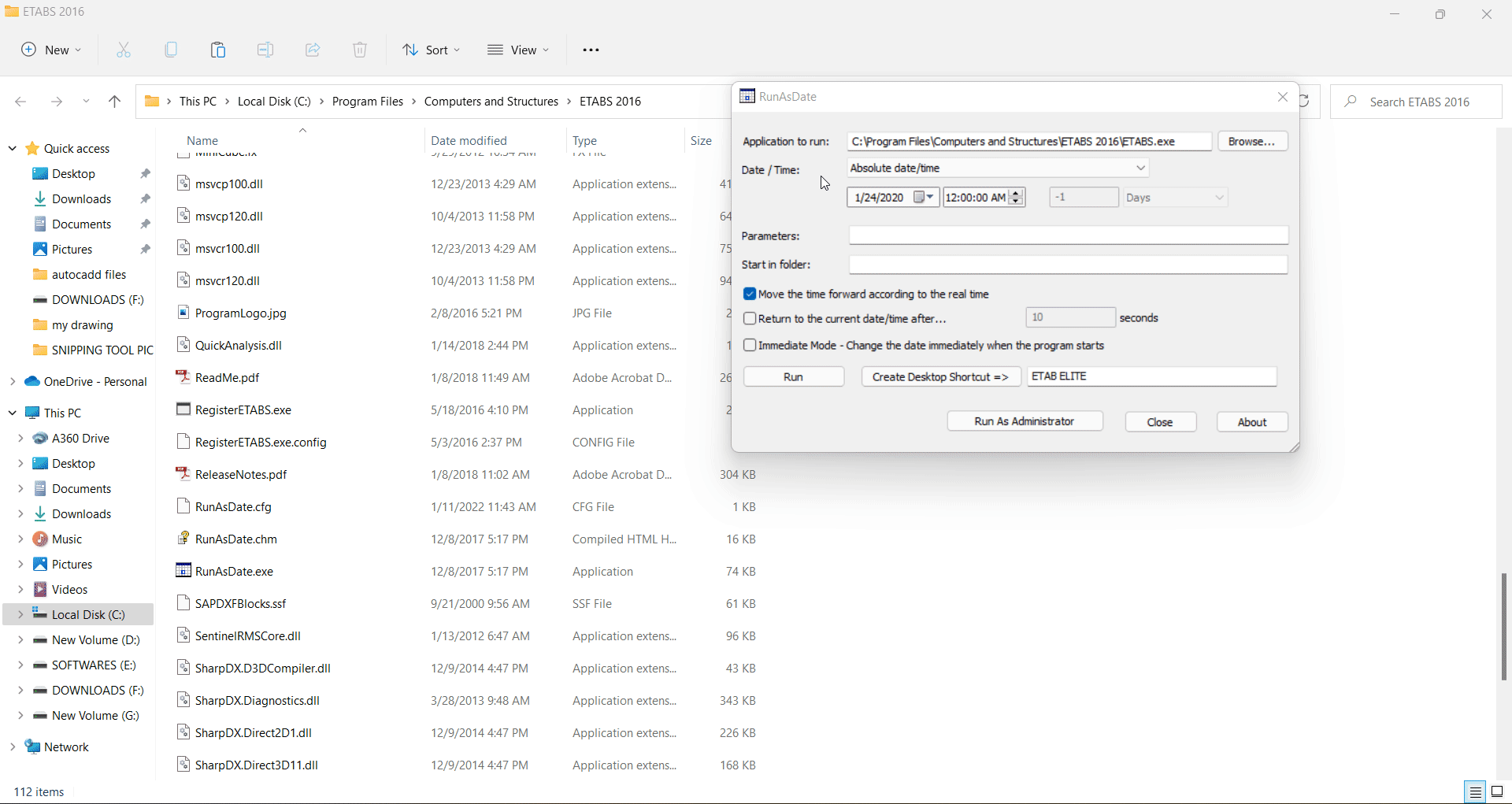Click the Music icon in sidebar
The image size is (1512, 804).
tap(40, 539)
